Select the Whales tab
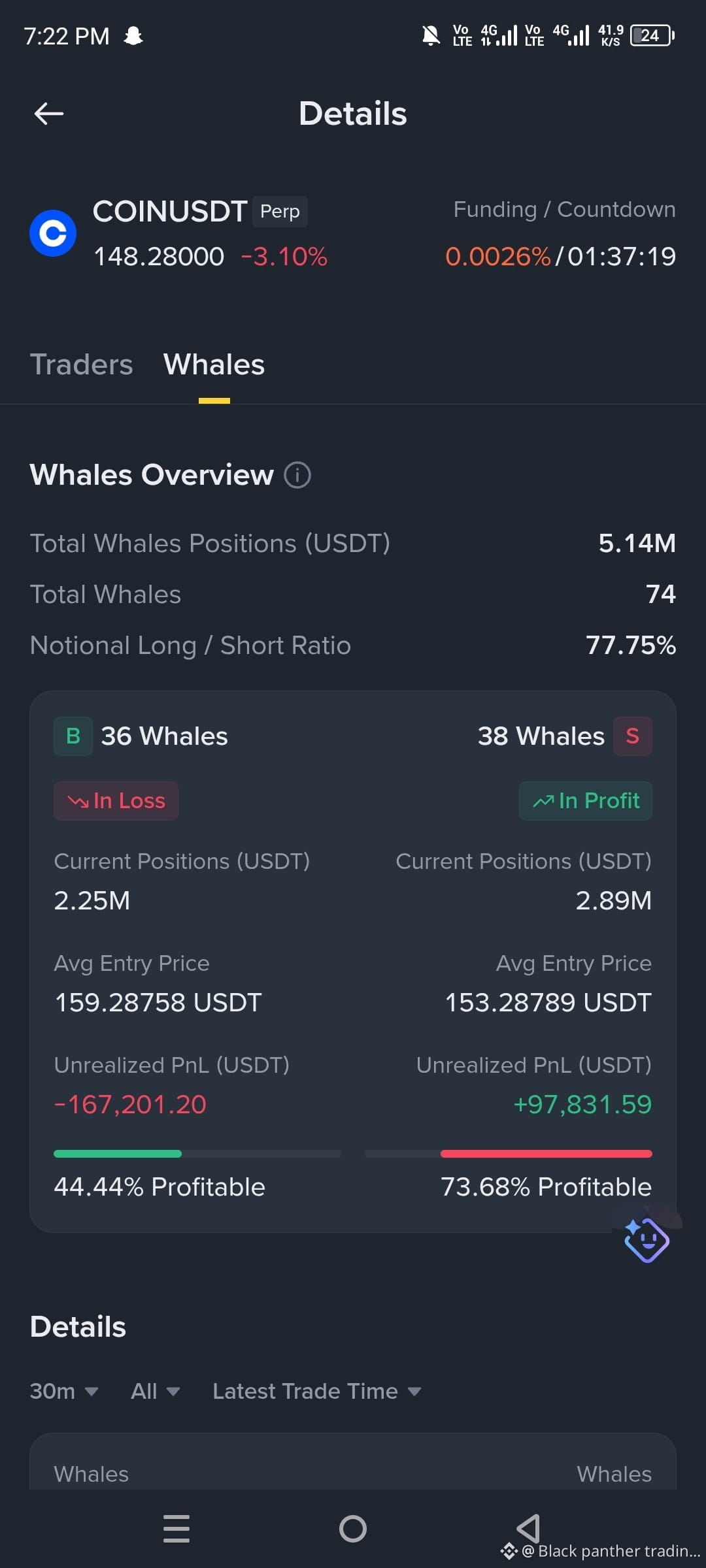 coord(214,365)
